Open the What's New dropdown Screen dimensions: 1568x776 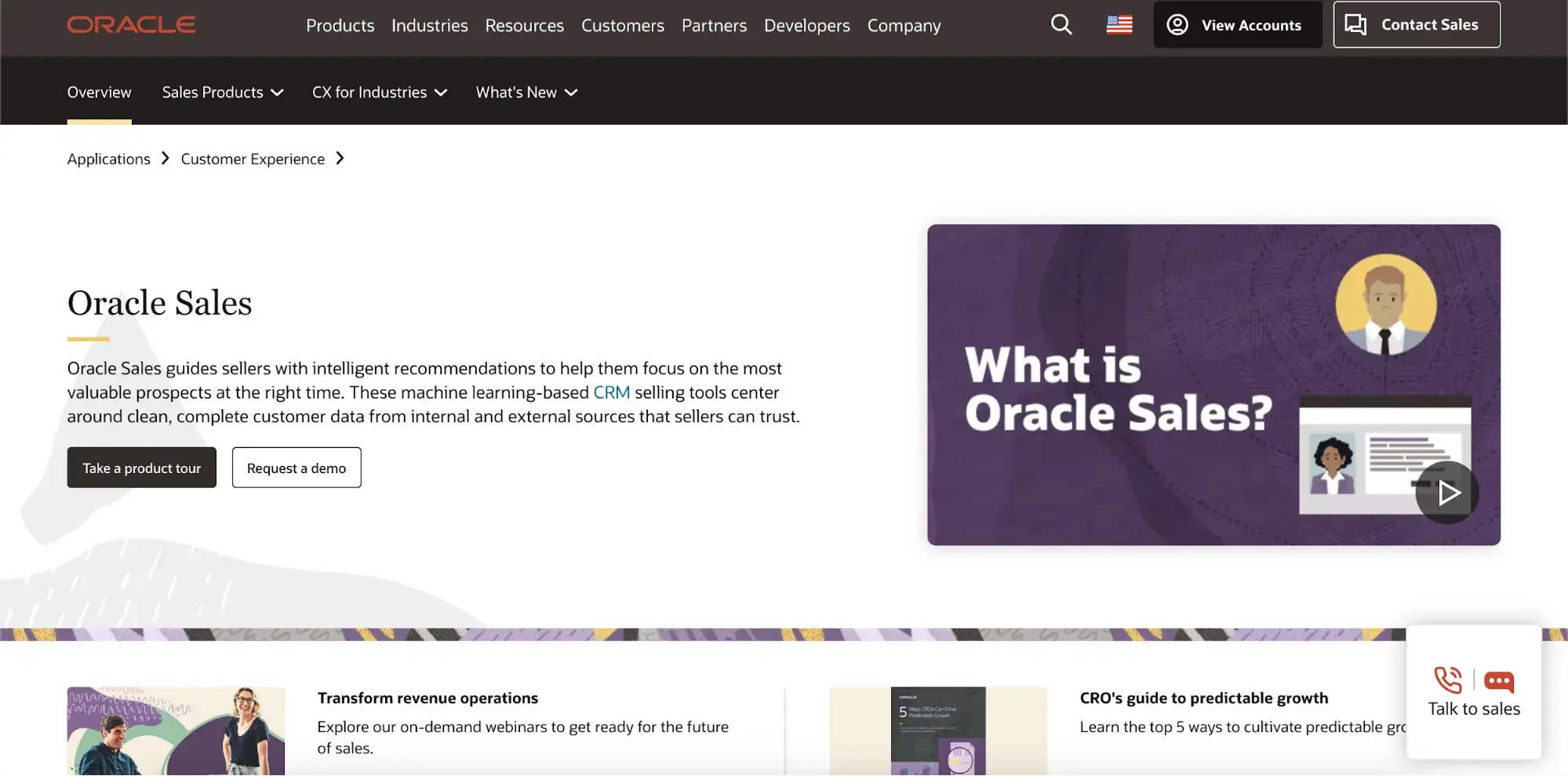click(x=526, y=93)
